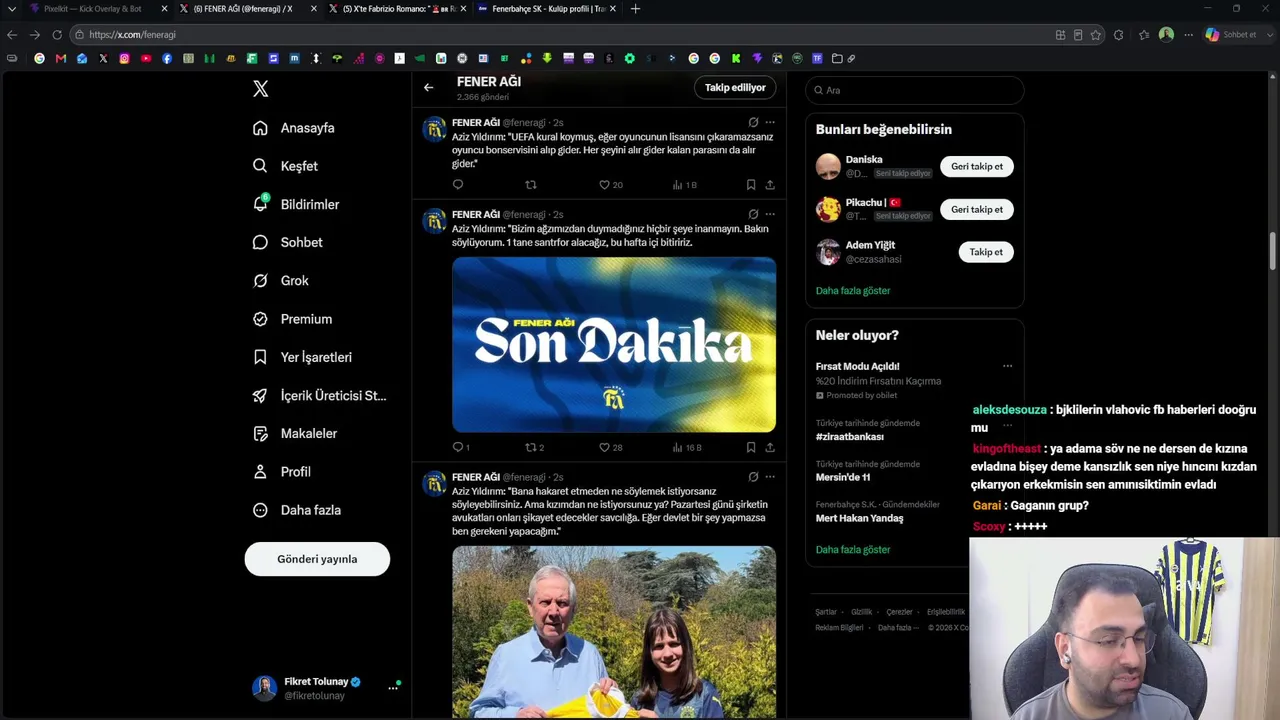Screen dimensions: 1280x720
Task: Bookmark the UEFA kural koymuş tweet
Action: click(750, 185)
